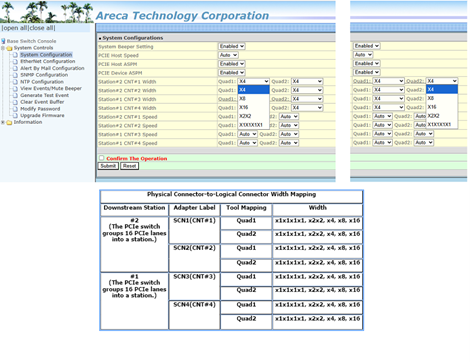
Task: Click the Areca Technology Corporation banner title
Action: (x=182, y=16)
